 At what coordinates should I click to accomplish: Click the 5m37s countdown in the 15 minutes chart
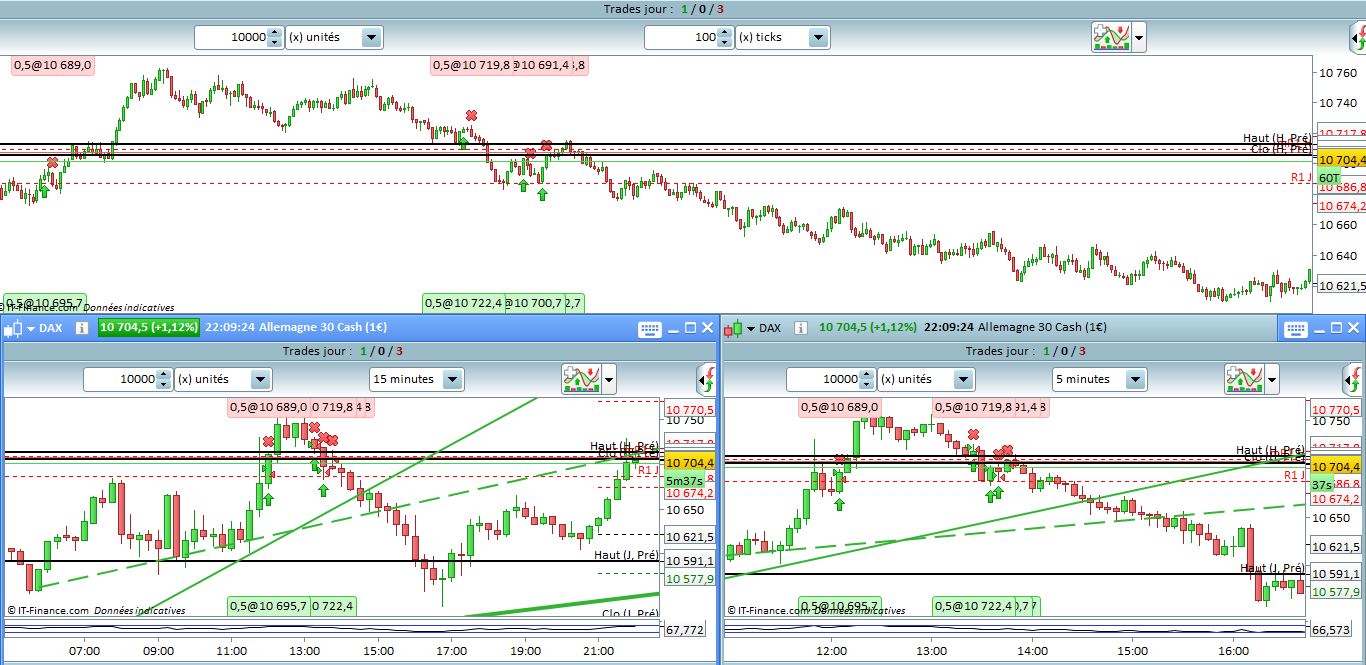pyautogui.click(x=684, y=480)
